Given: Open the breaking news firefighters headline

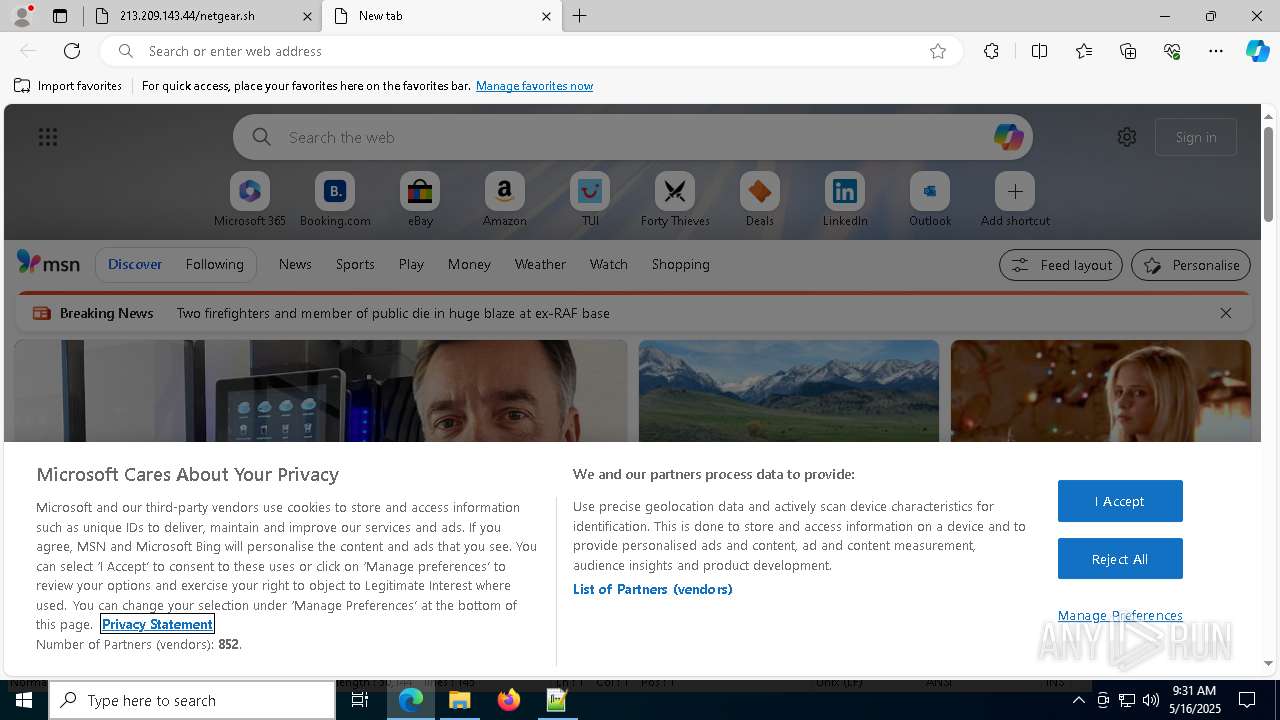Looking at the screenshot, I should 393,313.
